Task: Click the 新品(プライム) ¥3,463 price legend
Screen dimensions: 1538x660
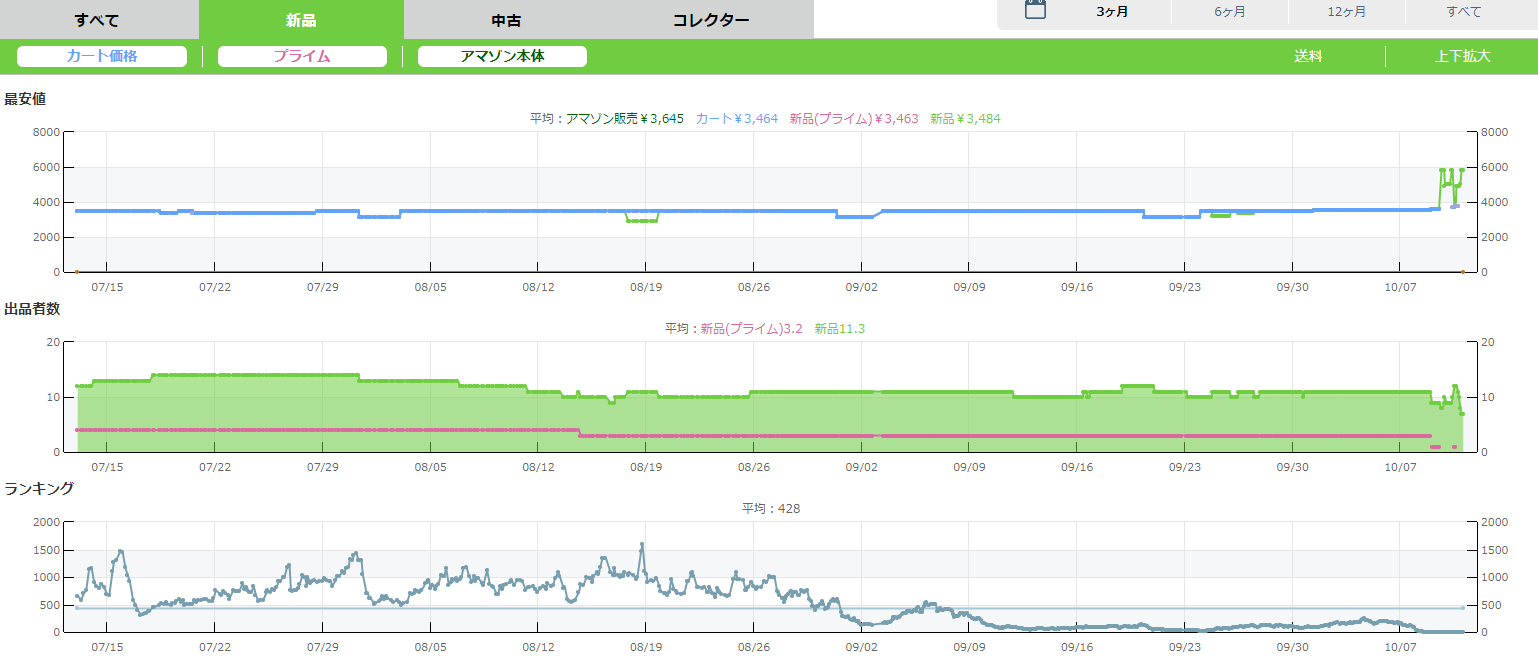Action: (853, 118)
